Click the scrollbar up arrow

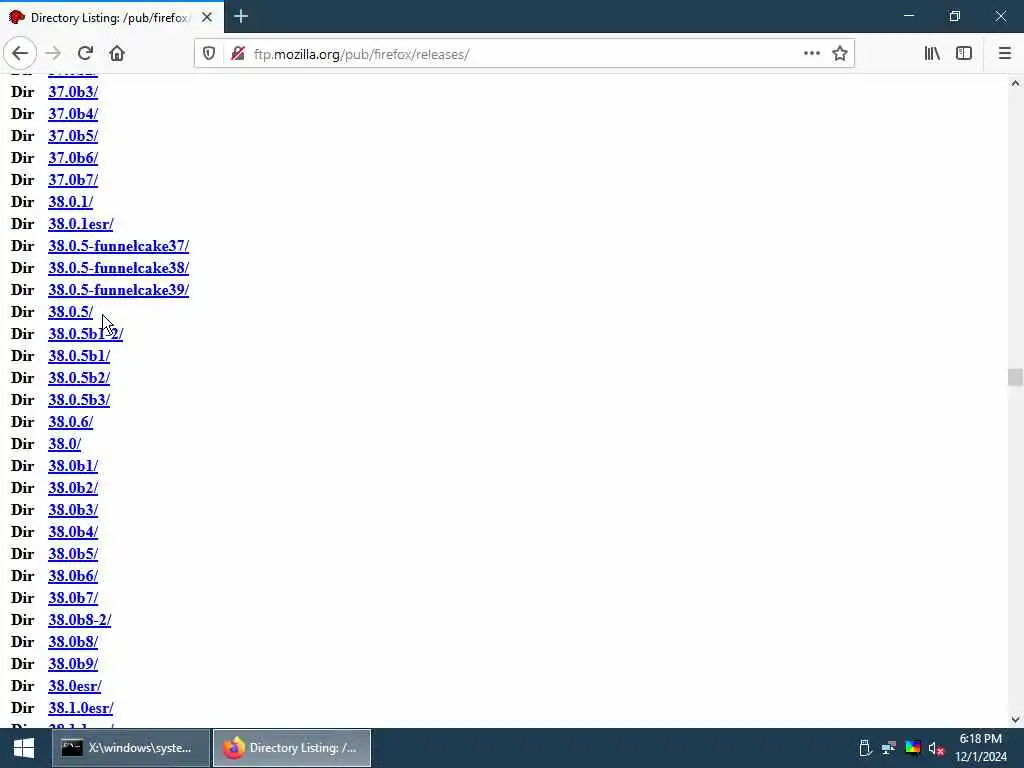coord(1015,83)
